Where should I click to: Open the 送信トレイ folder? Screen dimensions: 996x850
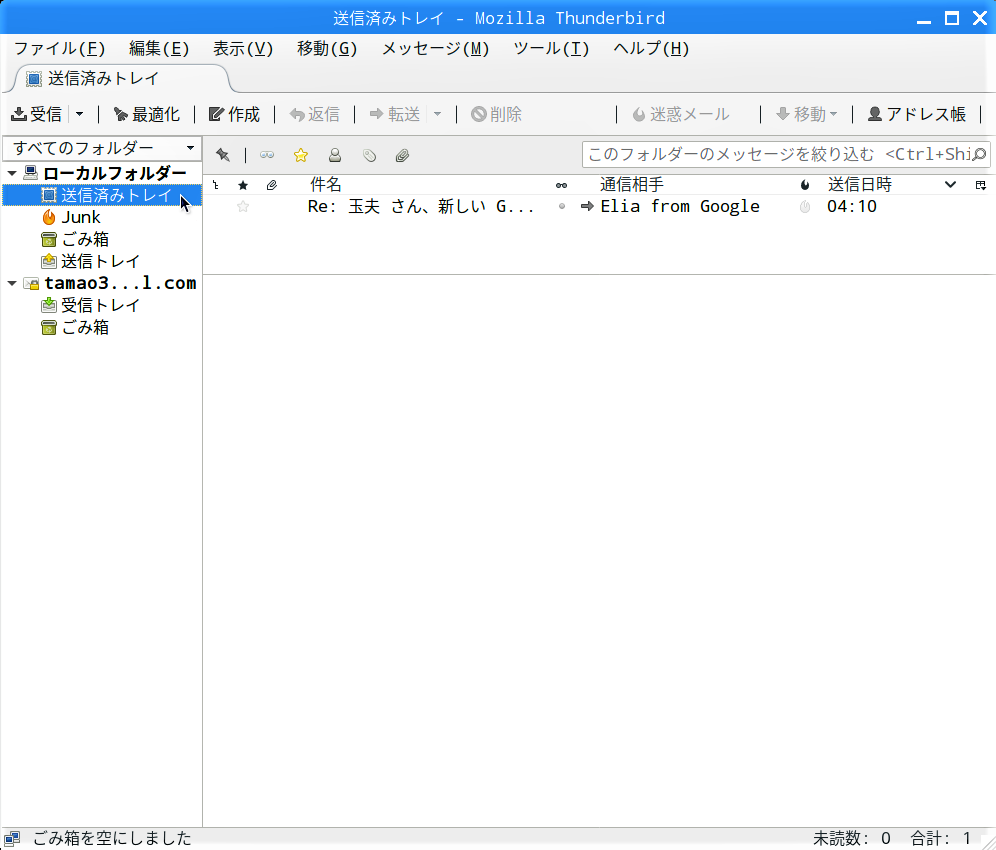[102, 261]
